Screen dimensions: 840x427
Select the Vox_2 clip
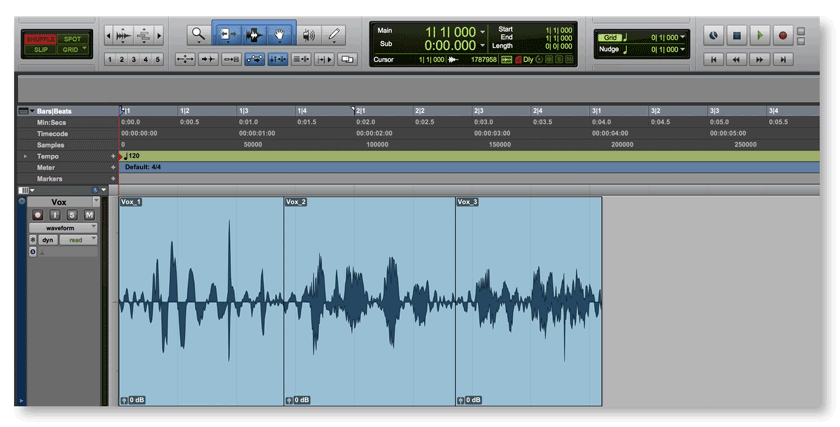[x=370, y=301]
